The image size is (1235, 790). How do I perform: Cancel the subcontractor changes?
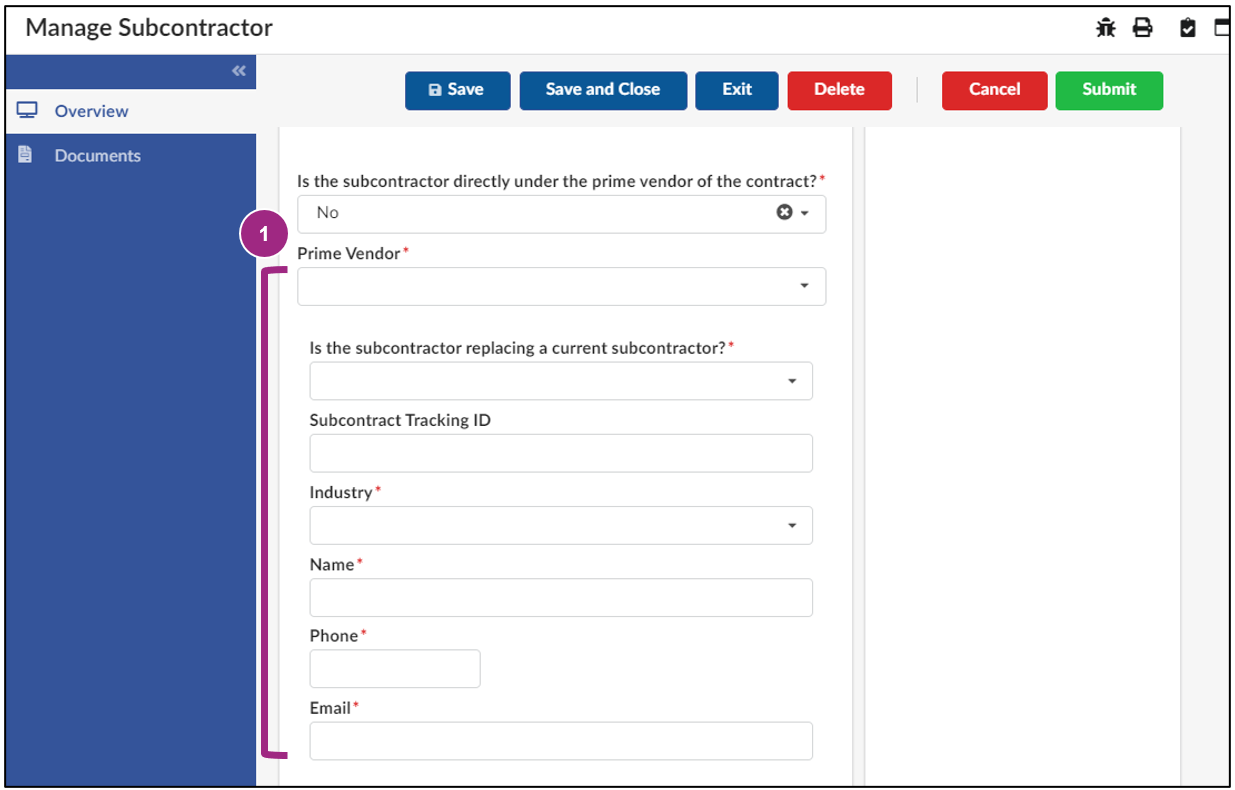coord(994,90)
